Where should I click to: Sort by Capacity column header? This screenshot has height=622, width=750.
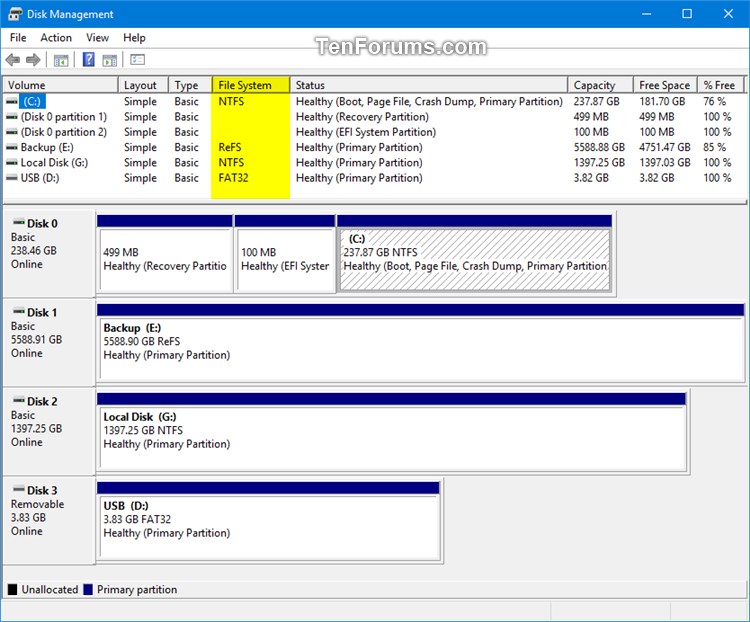601,85
